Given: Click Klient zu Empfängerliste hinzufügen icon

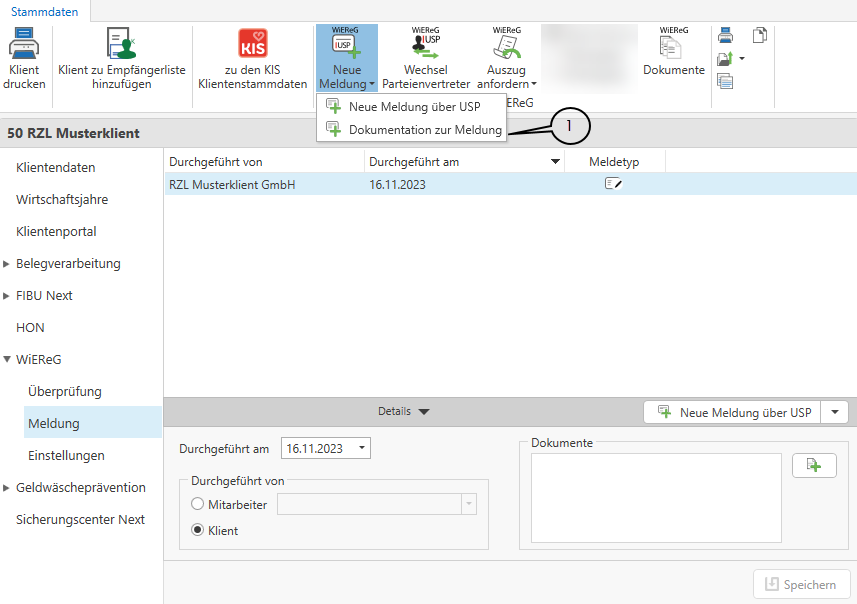Looking at the screenshot, I should (x=122, y=45).
